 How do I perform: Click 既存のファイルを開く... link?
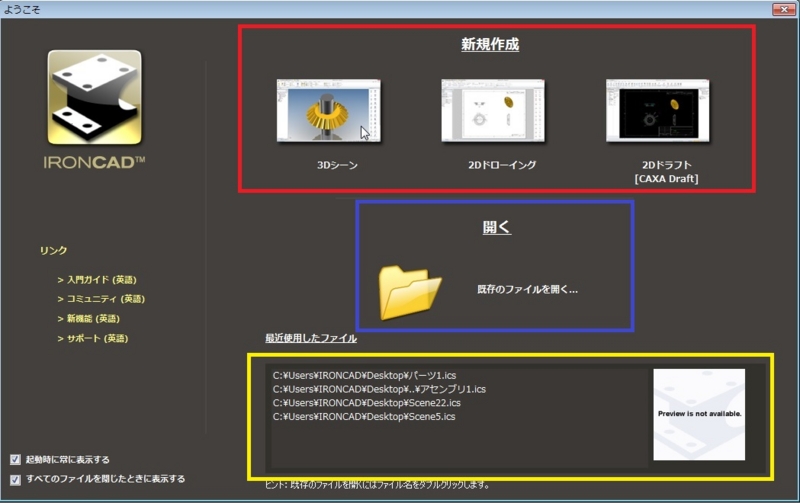527,290
